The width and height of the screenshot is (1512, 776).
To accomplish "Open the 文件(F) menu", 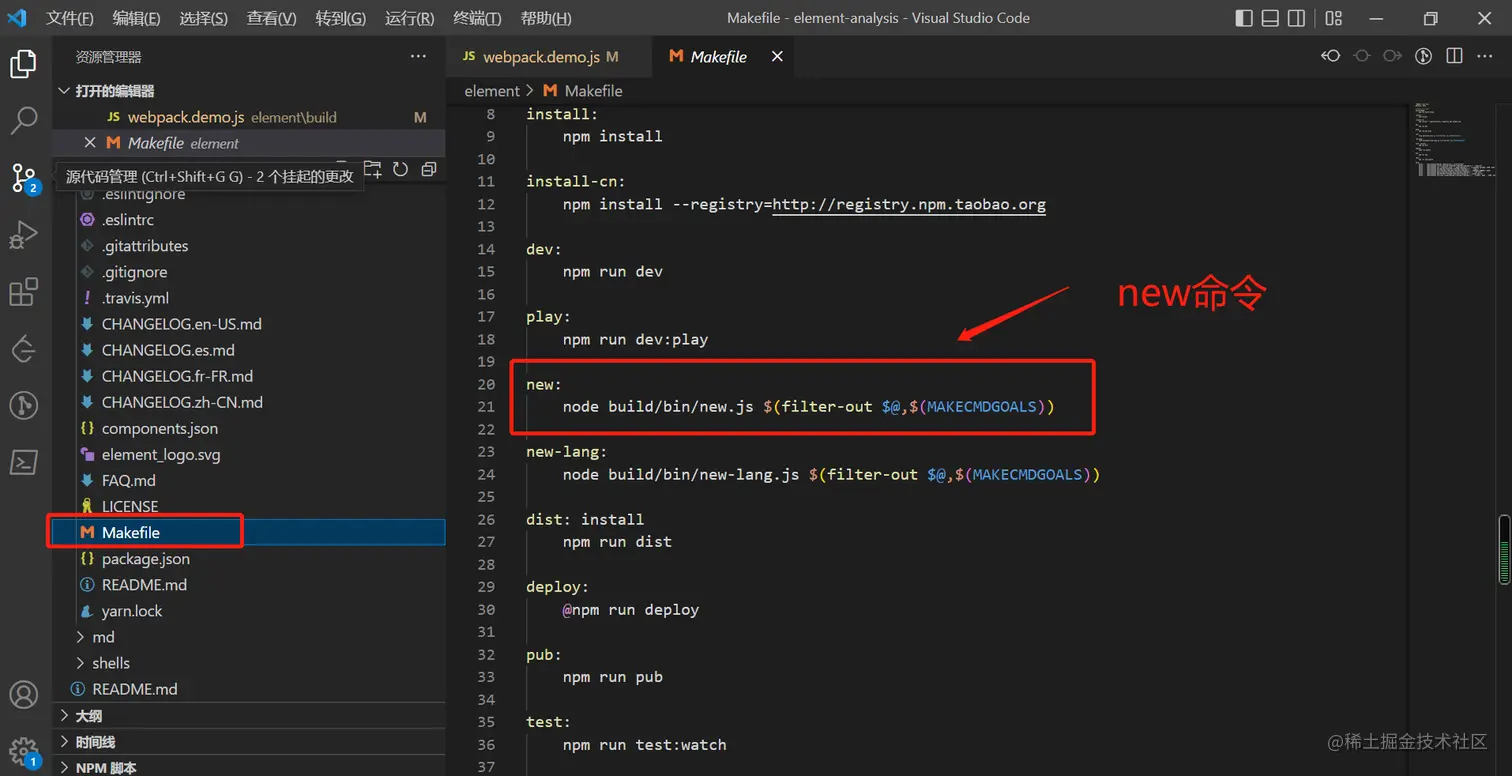I will click(70, 18).
